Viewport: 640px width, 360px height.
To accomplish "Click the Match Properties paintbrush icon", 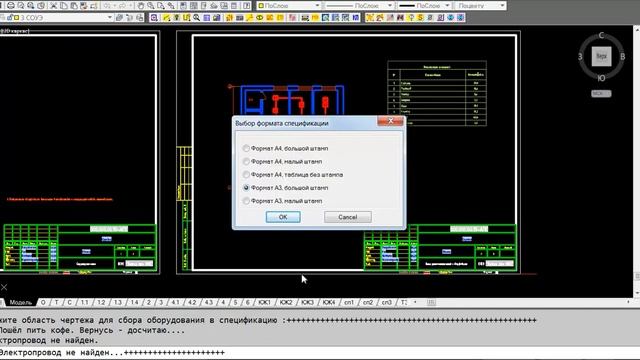I will pyautogui.click(x=84, y=6).
